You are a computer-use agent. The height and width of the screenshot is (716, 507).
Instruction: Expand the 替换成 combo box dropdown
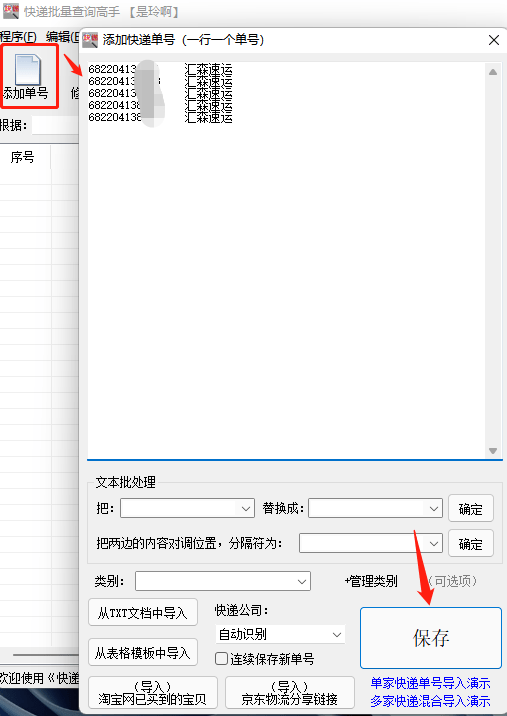pyautogui.click(x=433, y=509)
